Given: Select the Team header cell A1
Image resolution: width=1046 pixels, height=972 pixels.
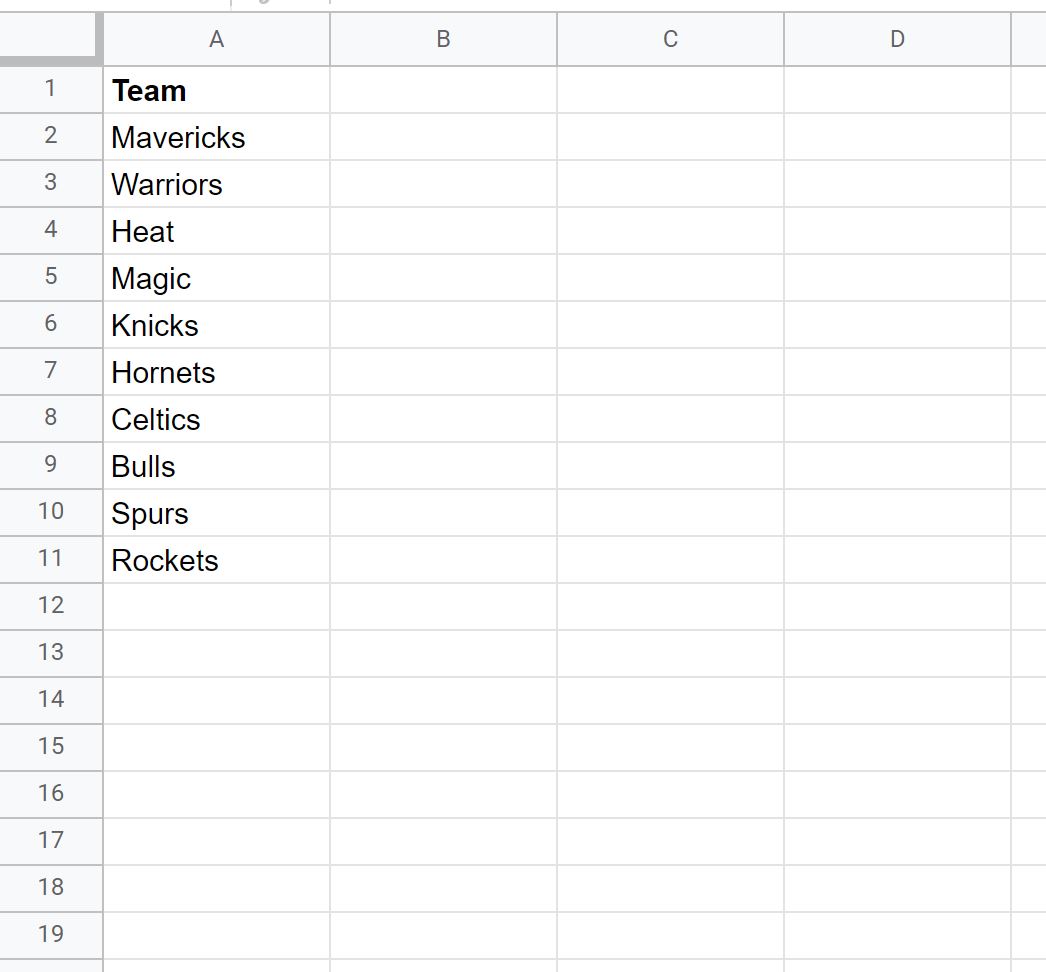Looking at the screenshot, I should [x=217, y=90].
